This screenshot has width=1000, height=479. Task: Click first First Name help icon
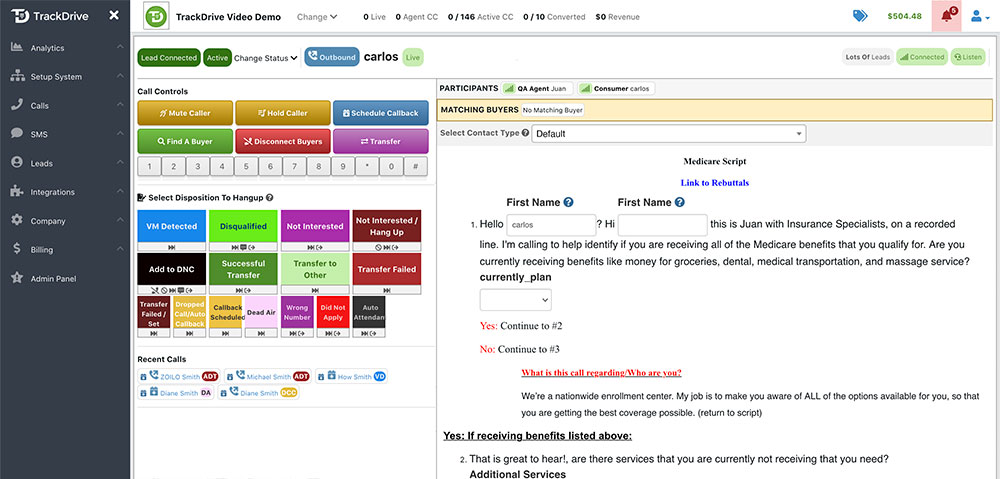(568, 202)
